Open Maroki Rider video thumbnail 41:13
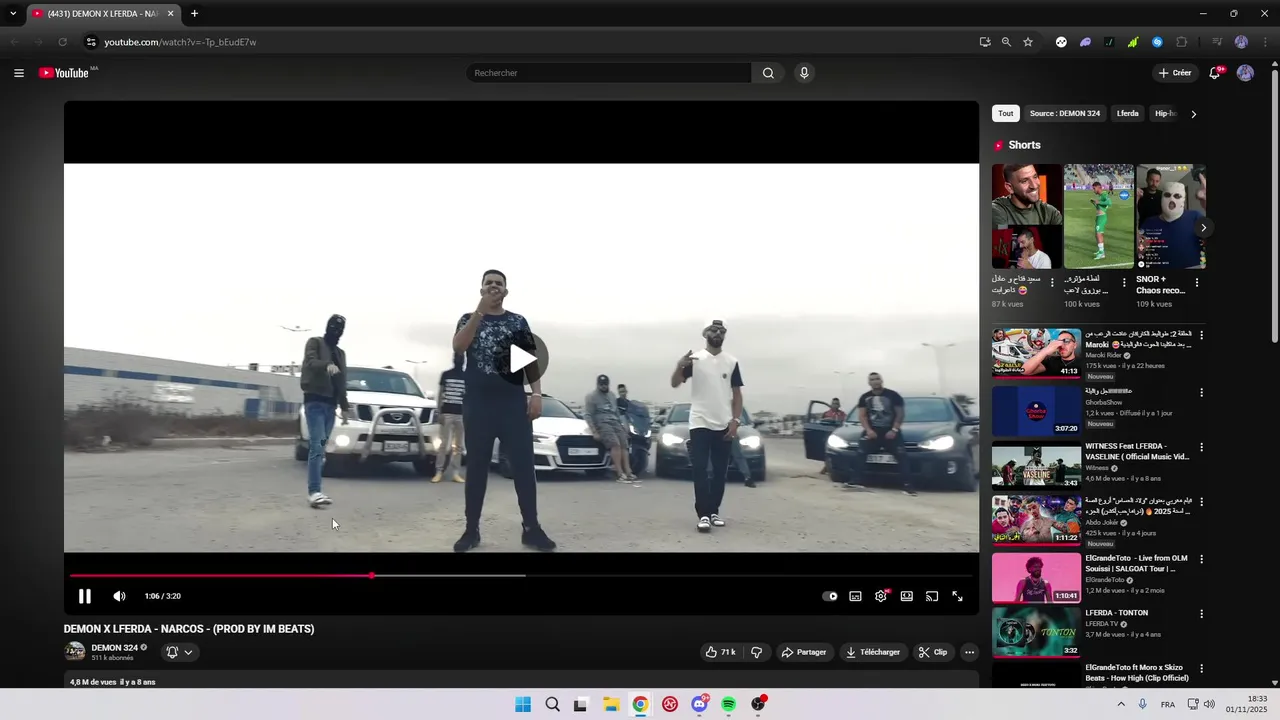Image resolution: width=1280 pixels, height=720 pixels. pos(1036,353)
